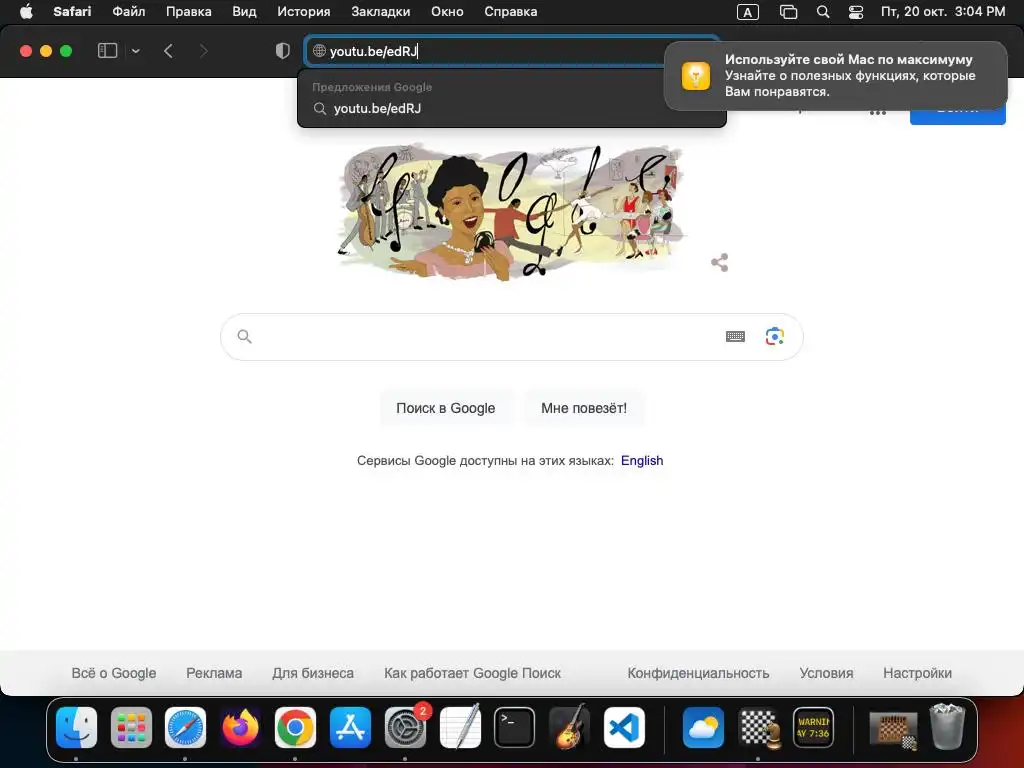Open 'Как работает Google Поиск' link
Screen dimensions: 1024x768
472,673
